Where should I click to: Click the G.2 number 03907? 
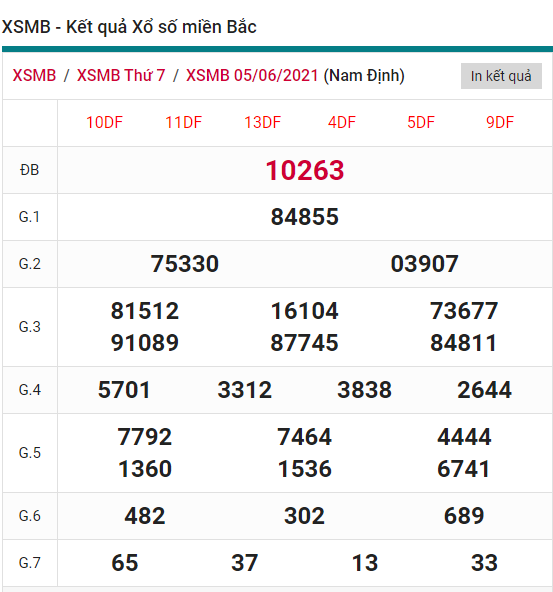click(425, 264)
